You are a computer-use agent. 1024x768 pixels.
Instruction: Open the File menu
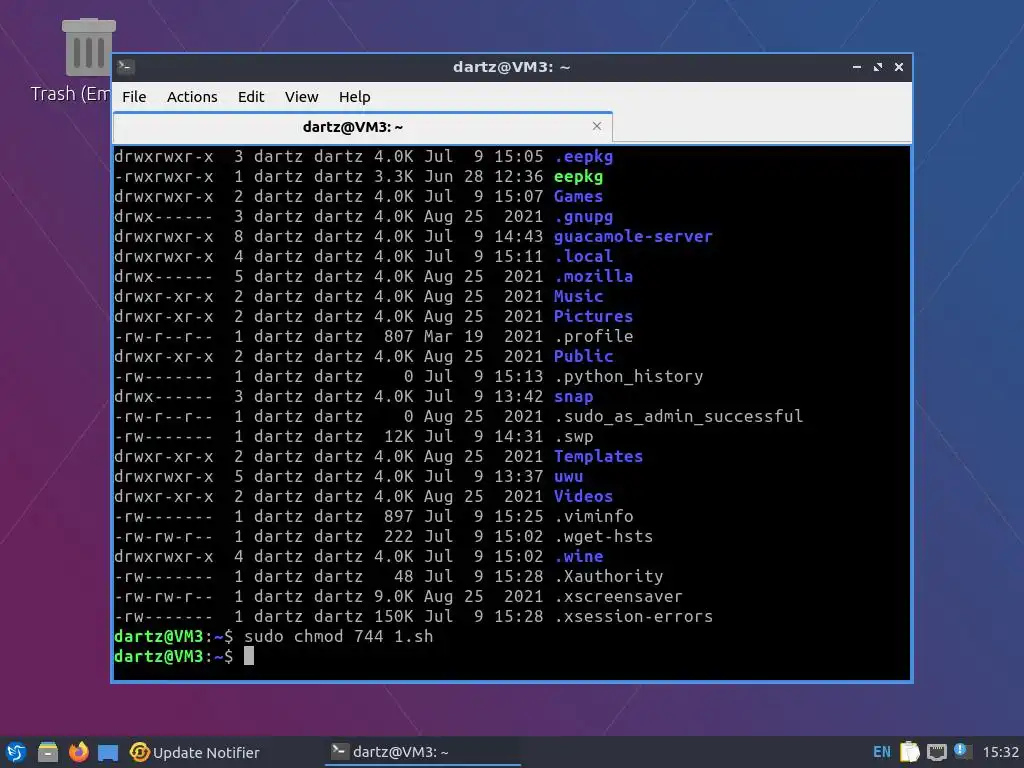[x=134, y=97]
